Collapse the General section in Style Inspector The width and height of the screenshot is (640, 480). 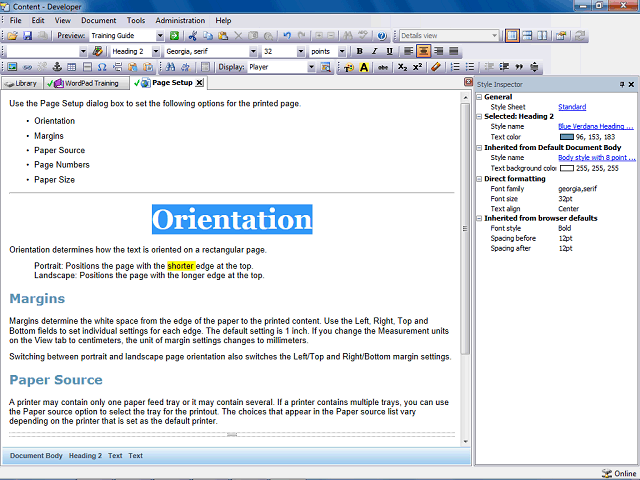(479, 97)
